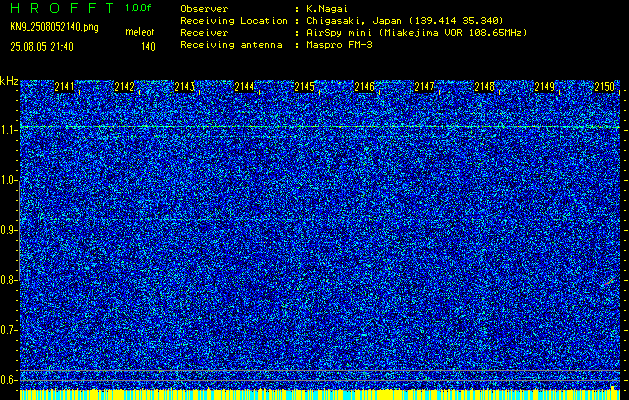This screenshot has width=629, height=400.
Task: Click antenna value Maspro FM-3
Action: coord(339,45)
